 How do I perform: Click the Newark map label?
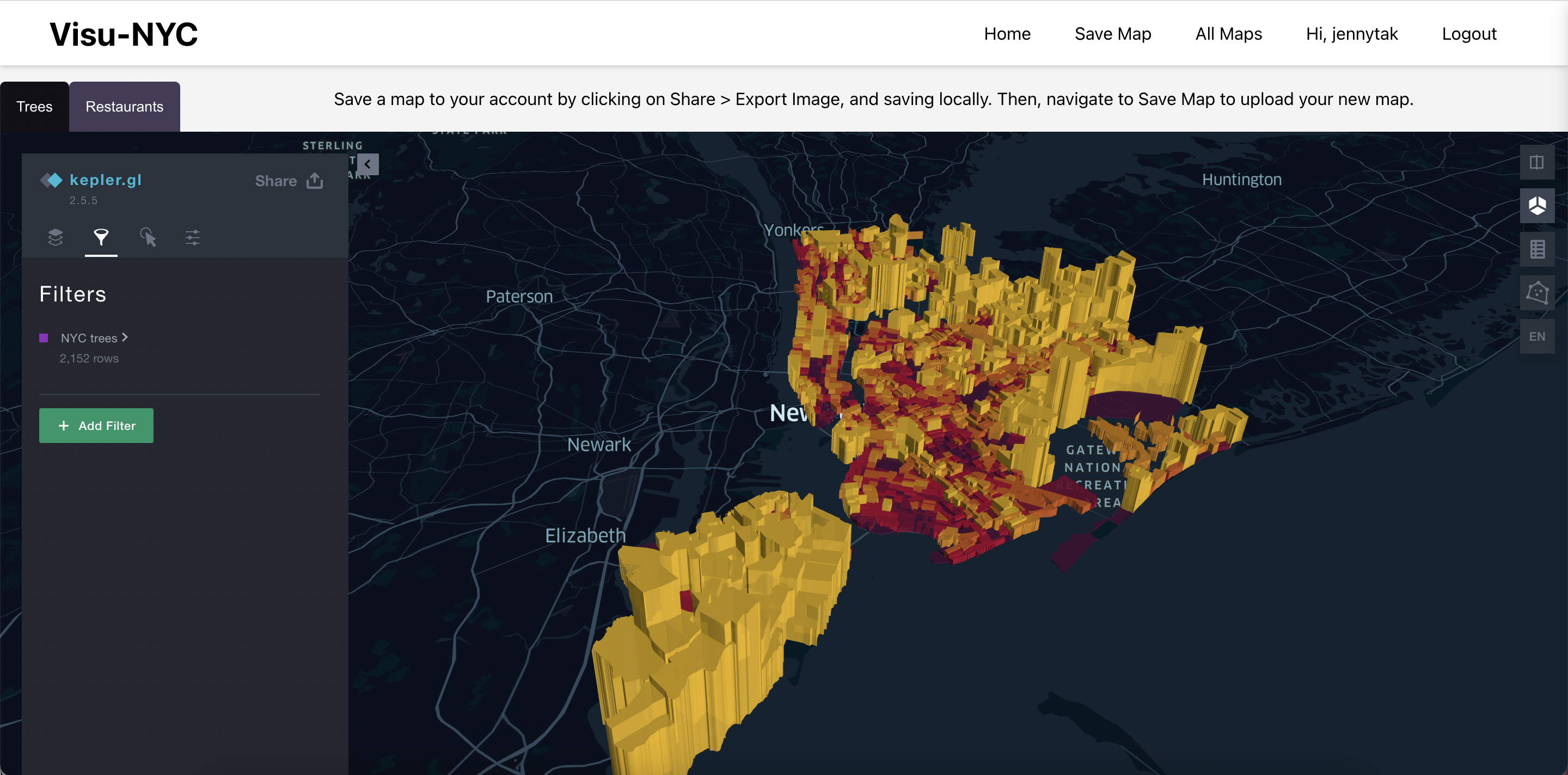pyautogui.click(x=599, y=445)
